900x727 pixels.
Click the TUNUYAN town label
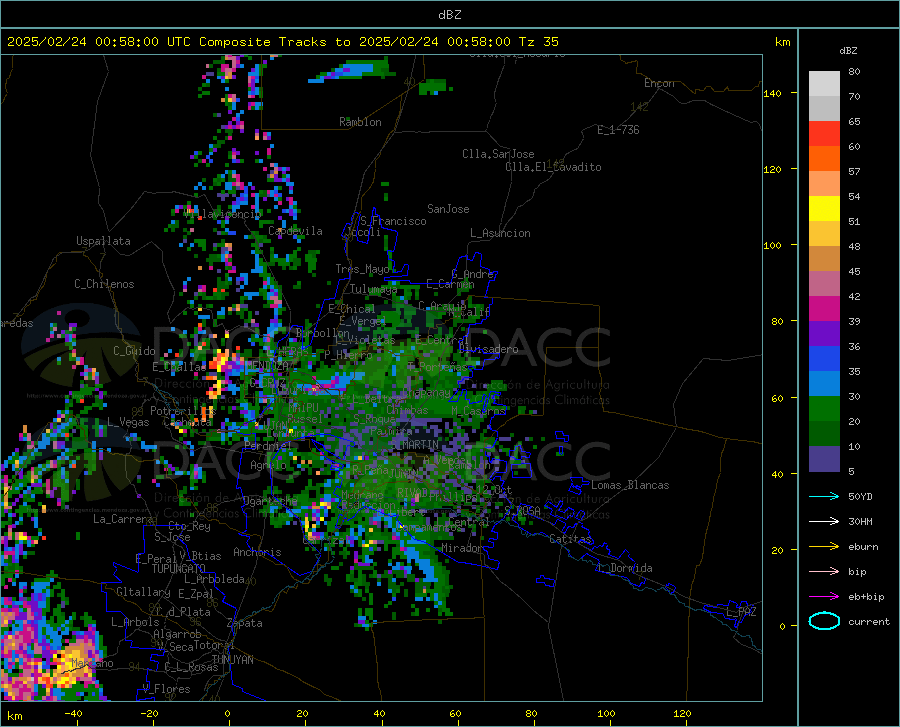click(232, 660)
